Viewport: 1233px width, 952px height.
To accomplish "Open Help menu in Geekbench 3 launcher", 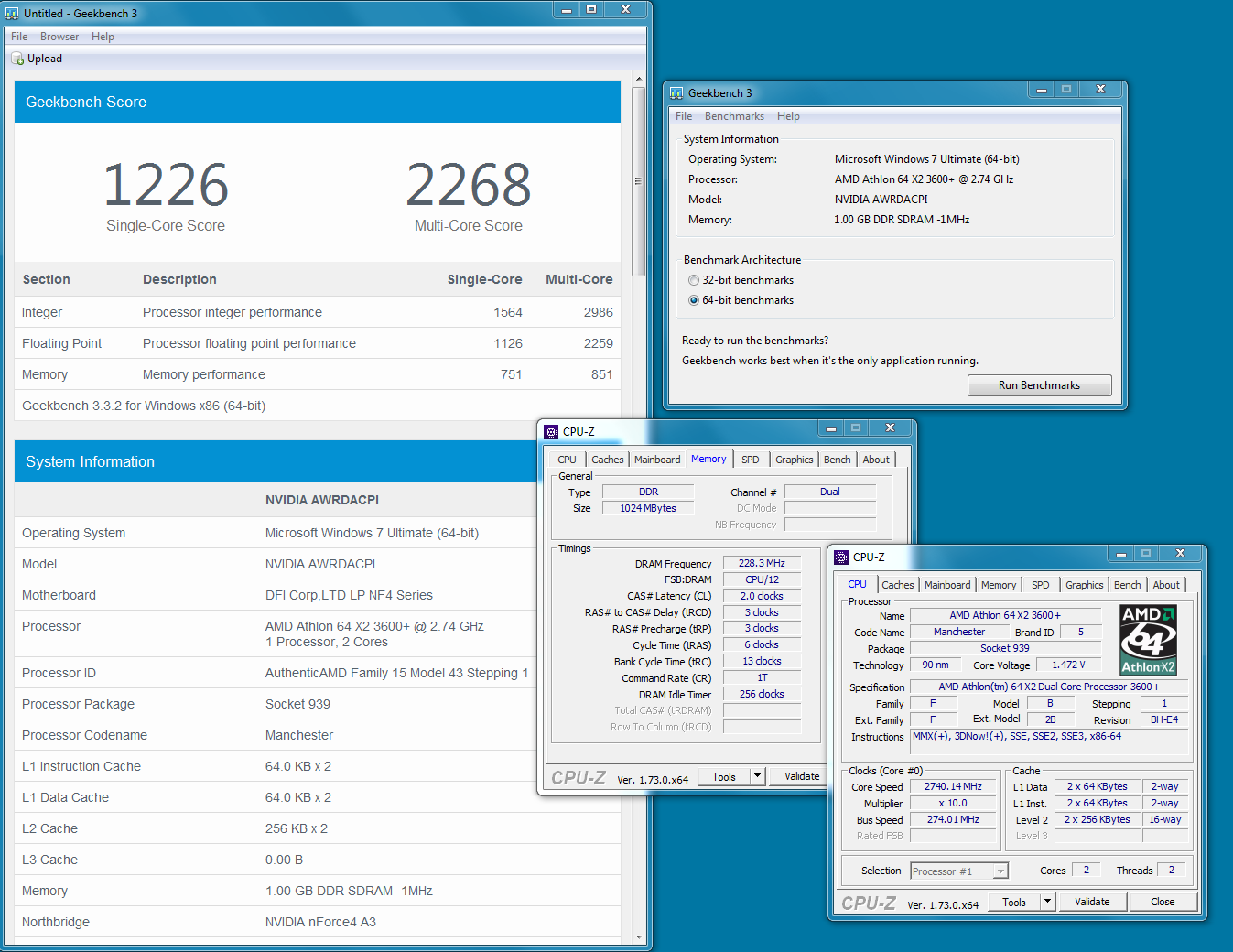I will (x=788, y=116).
